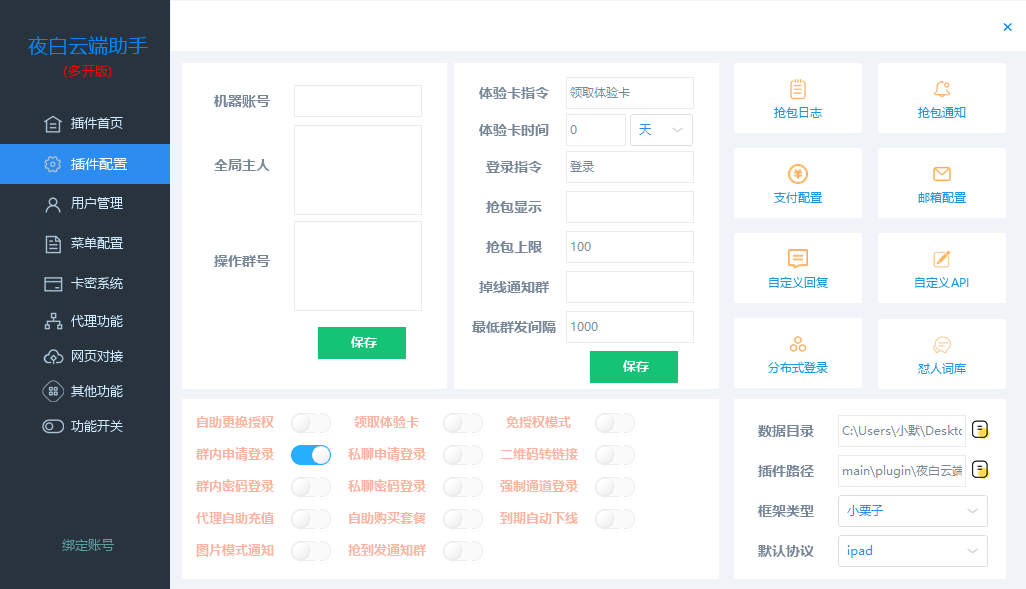Screen dimensions: 1026x589
Task: Enable the 自助更换授权 toggle
Action: point(311,423)
